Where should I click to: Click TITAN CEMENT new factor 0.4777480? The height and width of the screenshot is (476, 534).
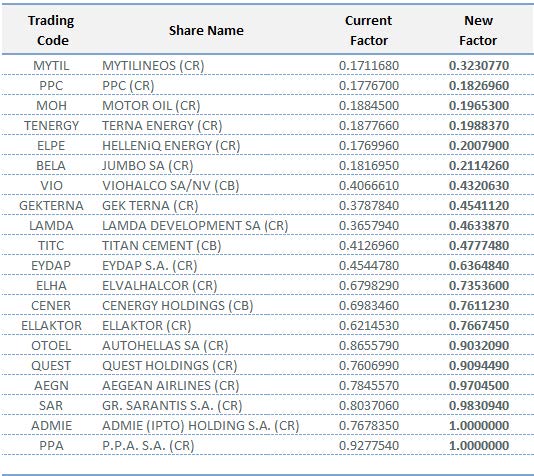tap(479, 245)
